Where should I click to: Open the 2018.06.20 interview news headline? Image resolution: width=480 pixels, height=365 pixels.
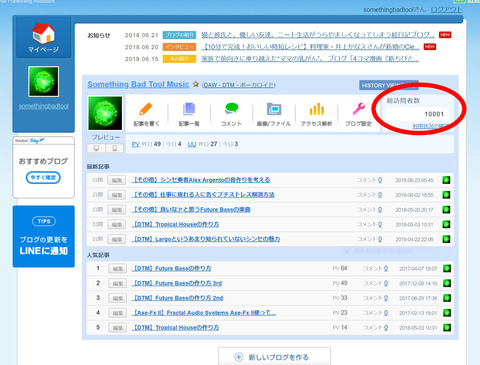[310, 47]
